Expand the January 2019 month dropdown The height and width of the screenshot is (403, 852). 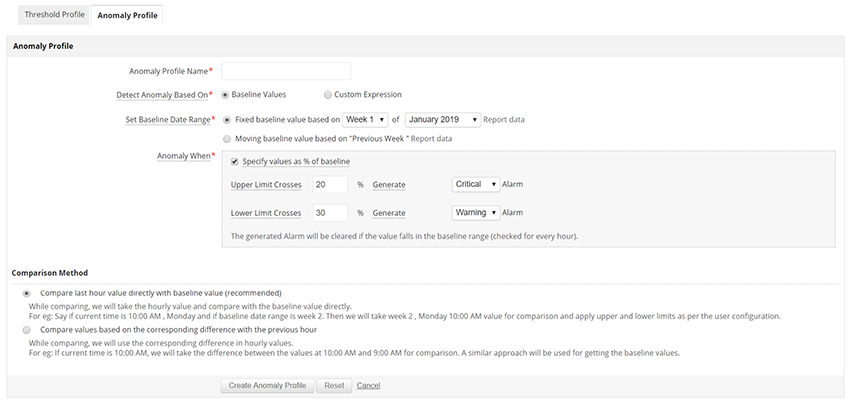coord(441,120)
